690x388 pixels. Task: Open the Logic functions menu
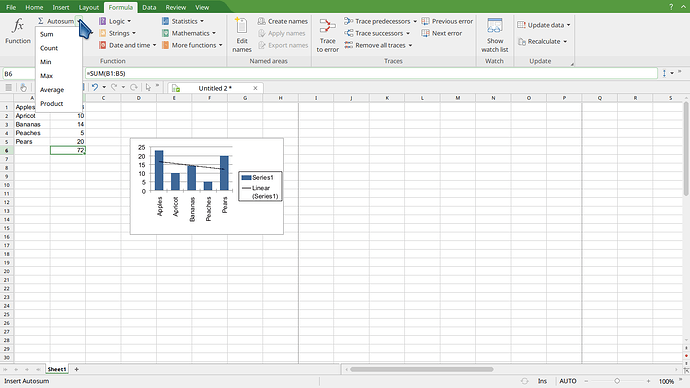click(115, 21)
